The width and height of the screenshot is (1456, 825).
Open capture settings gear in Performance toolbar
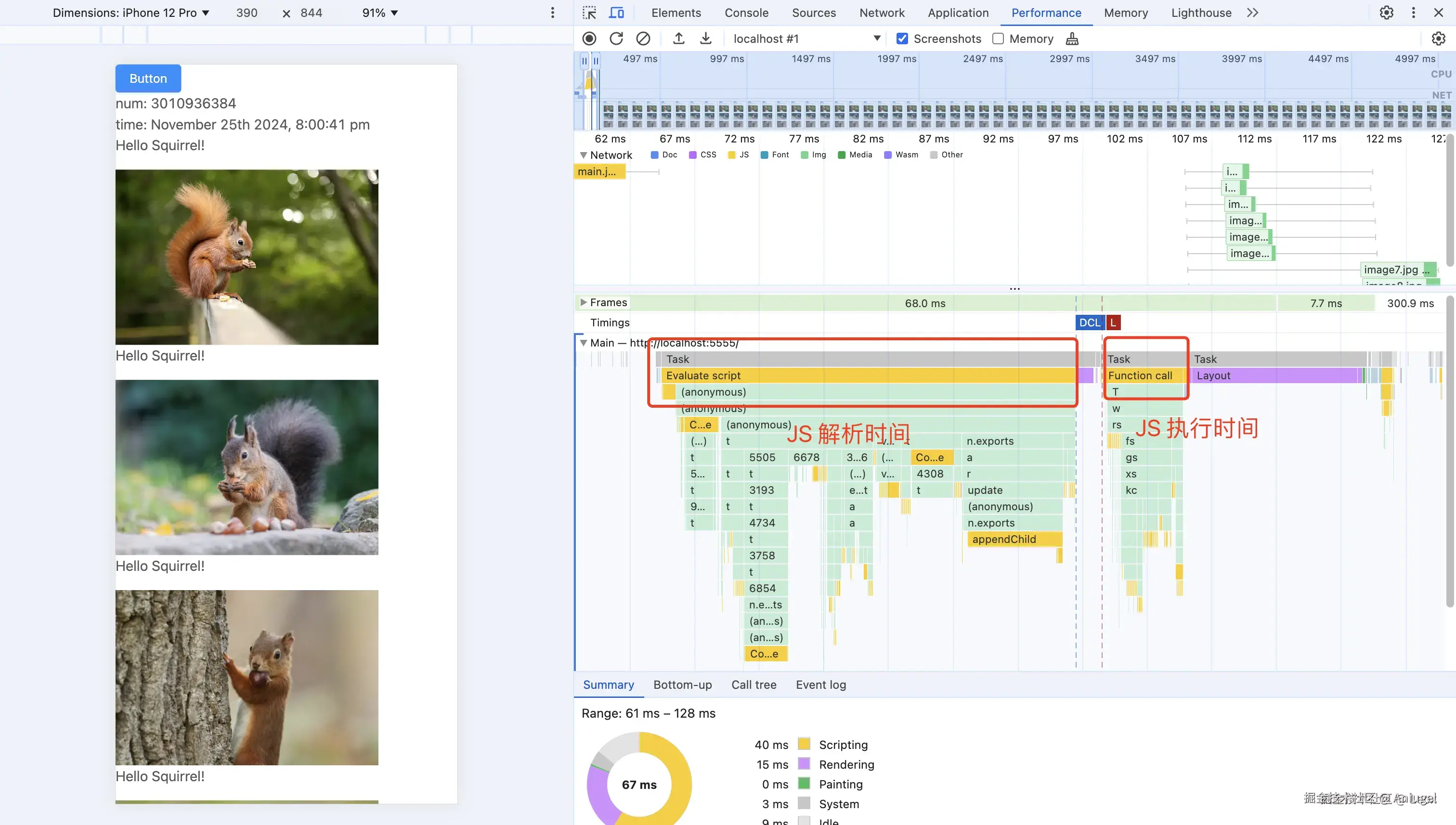[x=1438, y=39]
